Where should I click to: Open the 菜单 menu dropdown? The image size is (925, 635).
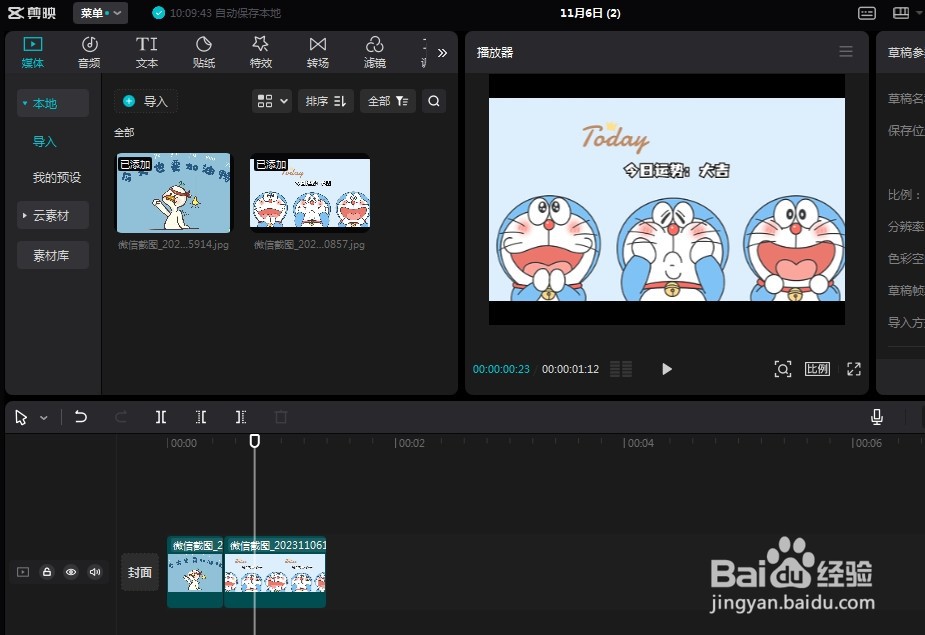(x=100, y=13)
